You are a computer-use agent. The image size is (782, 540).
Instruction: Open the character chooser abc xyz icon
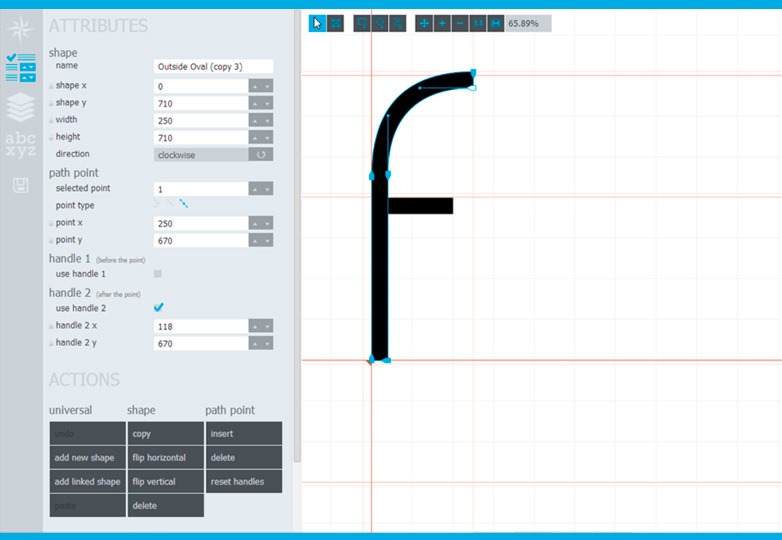[20, 145]
